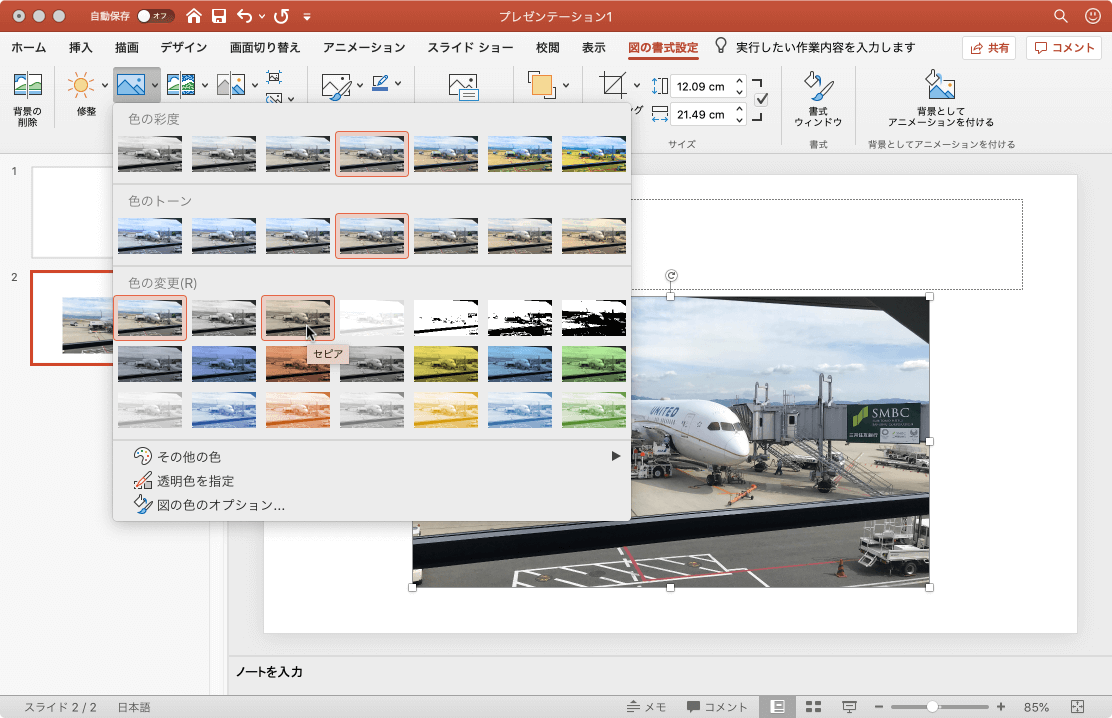
Task: Toggle the Notes (メモ) pane button
Action: (x=646, y=707)
